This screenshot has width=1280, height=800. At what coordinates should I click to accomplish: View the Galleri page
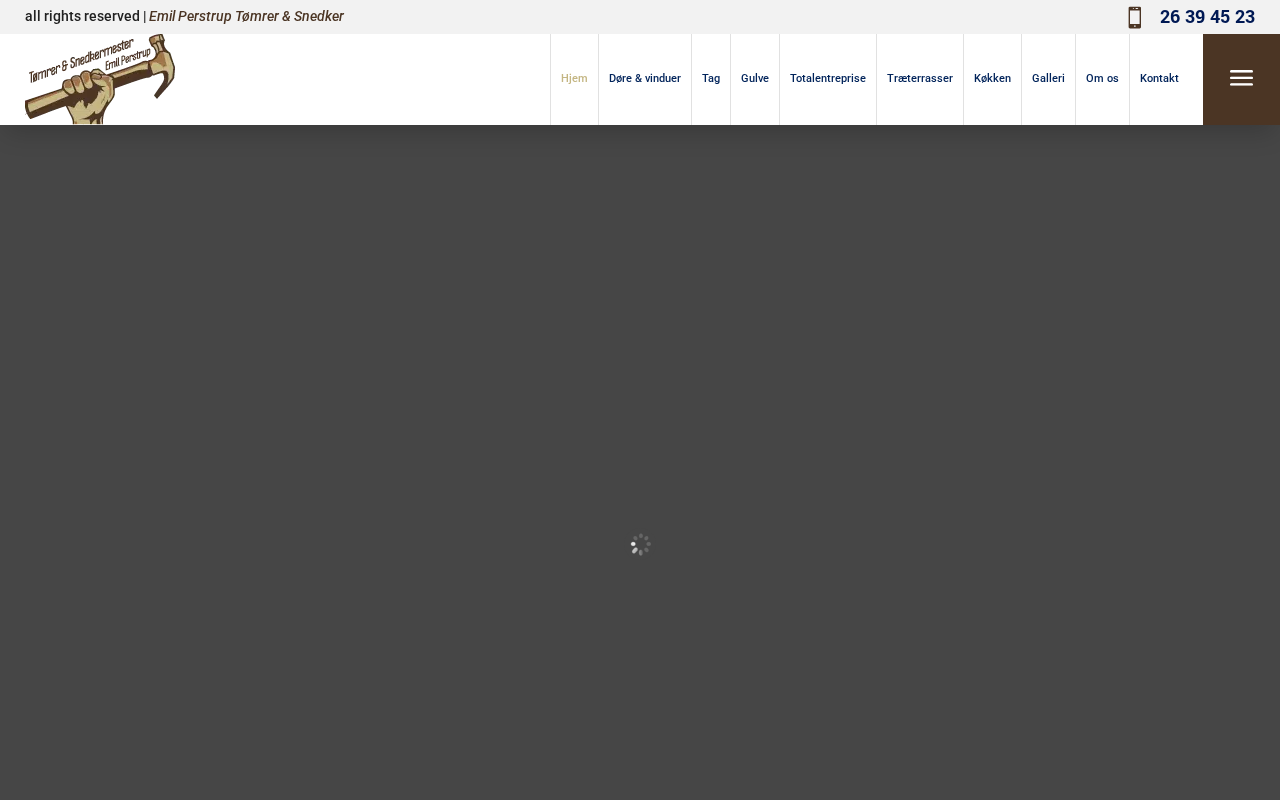(x=1048, y=79)
